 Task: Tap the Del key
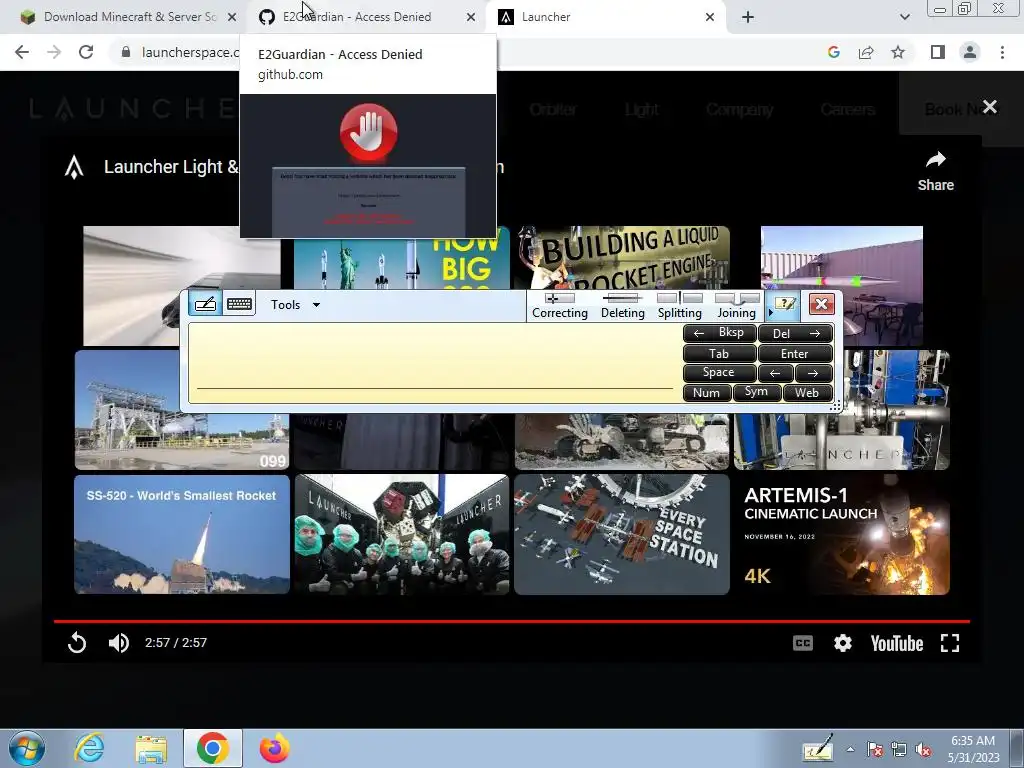[795, 334]
